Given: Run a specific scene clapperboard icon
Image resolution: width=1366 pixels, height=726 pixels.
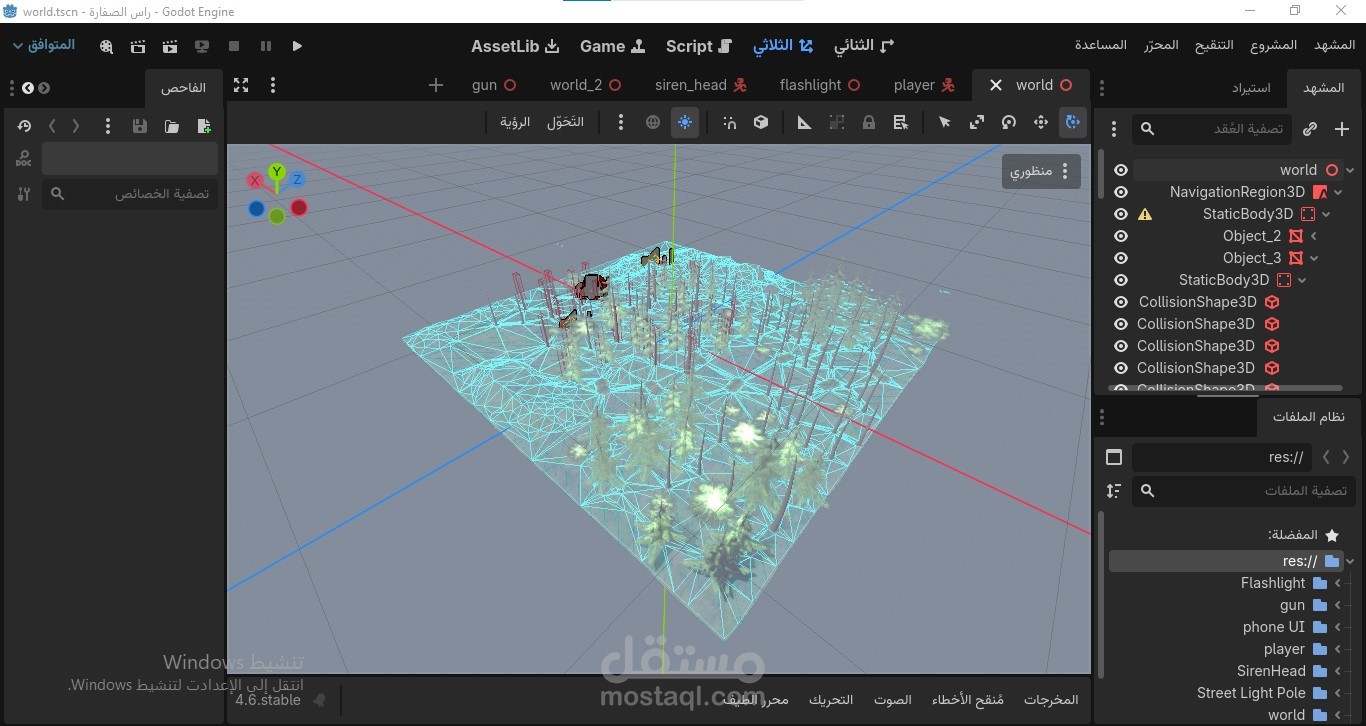Looking at the screenshot, I should [139, 46].
